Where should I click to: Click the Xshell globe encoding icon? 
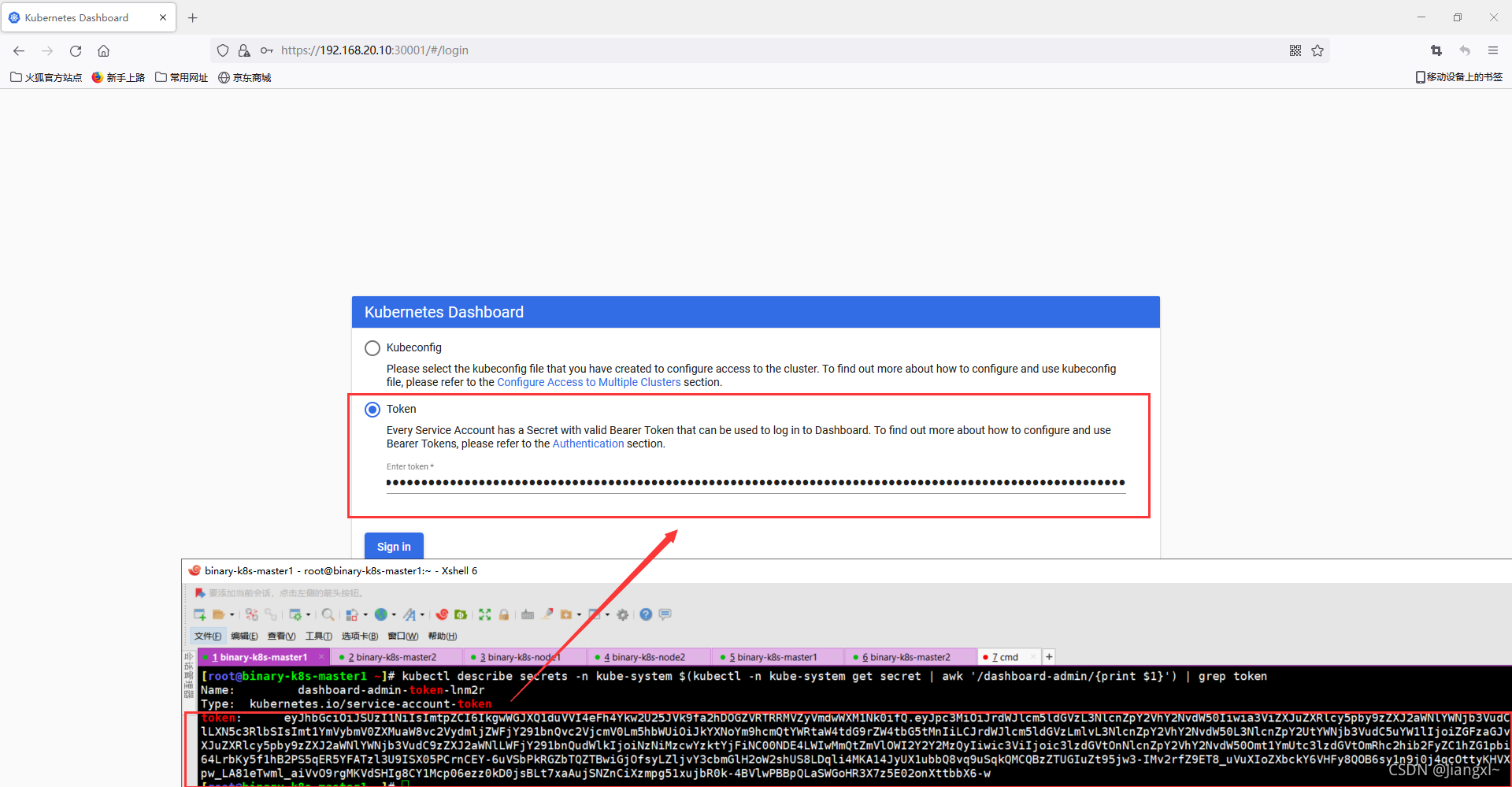pyautogui.click(x=381, y=614)
